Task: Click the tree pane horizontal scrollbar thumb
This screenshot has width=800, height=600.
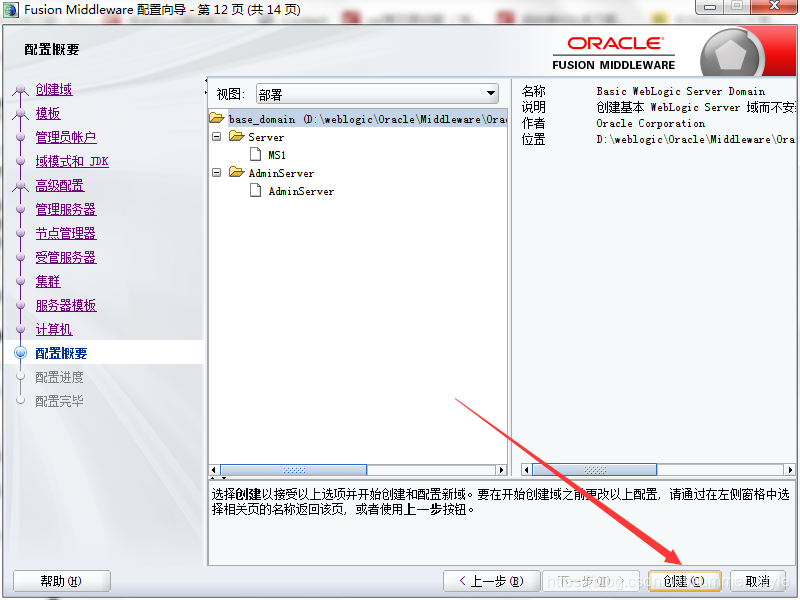Action: coord(293,470)
